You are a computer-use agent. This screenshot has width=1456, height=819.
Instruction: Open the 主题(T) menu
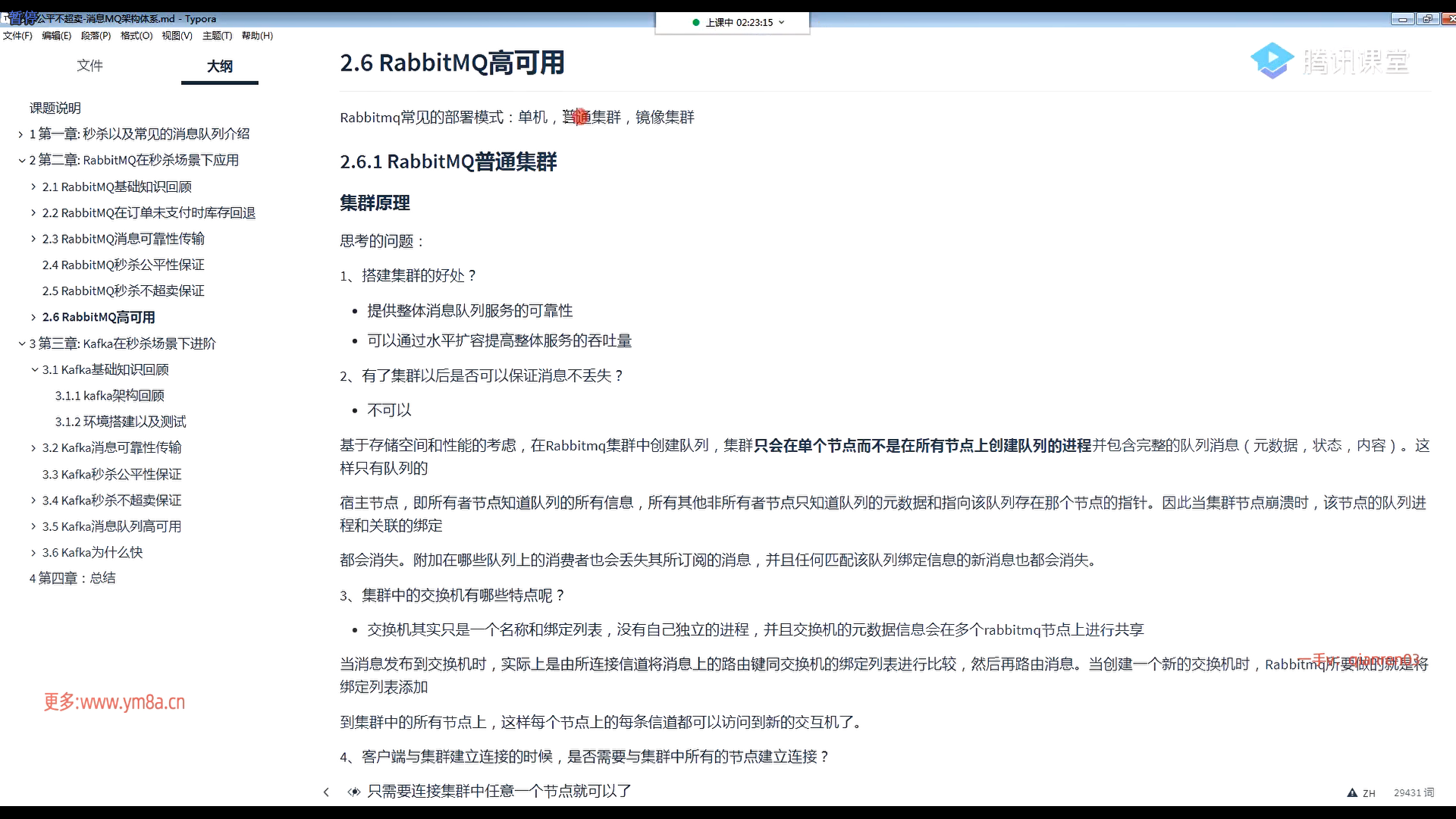(x=217, y=36)
